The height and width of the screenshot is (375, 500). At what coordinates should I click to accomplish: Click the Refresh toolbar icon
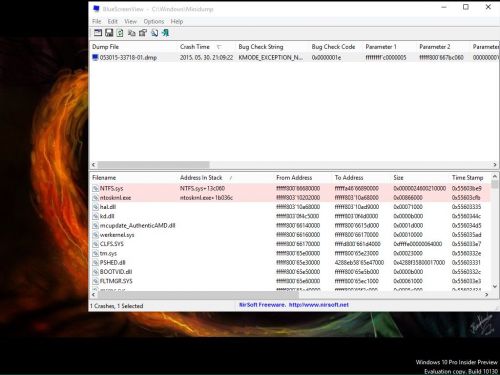point(120,33)
